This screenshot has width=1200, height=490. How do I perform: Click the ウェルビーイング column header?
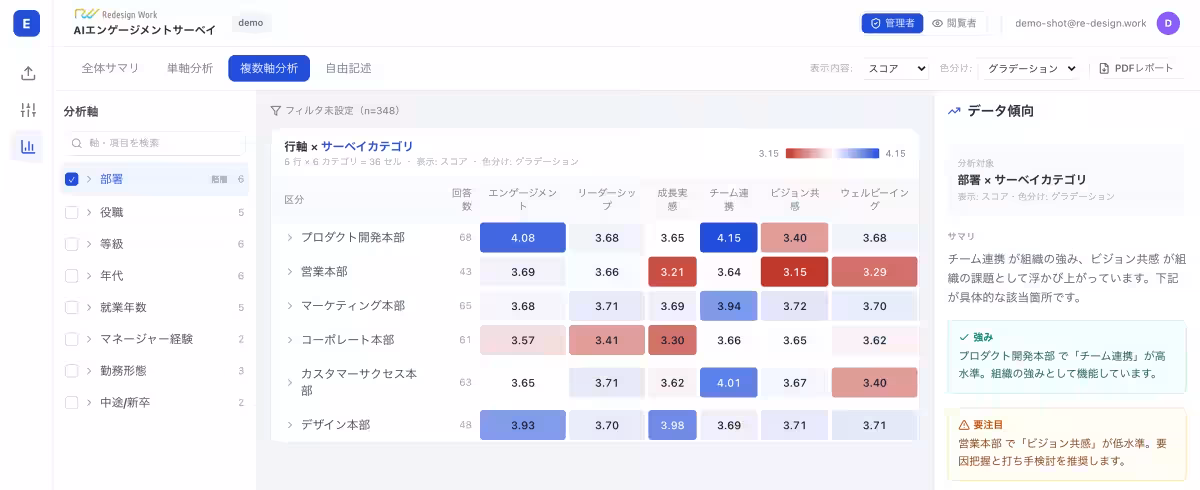tap(874, 198)
